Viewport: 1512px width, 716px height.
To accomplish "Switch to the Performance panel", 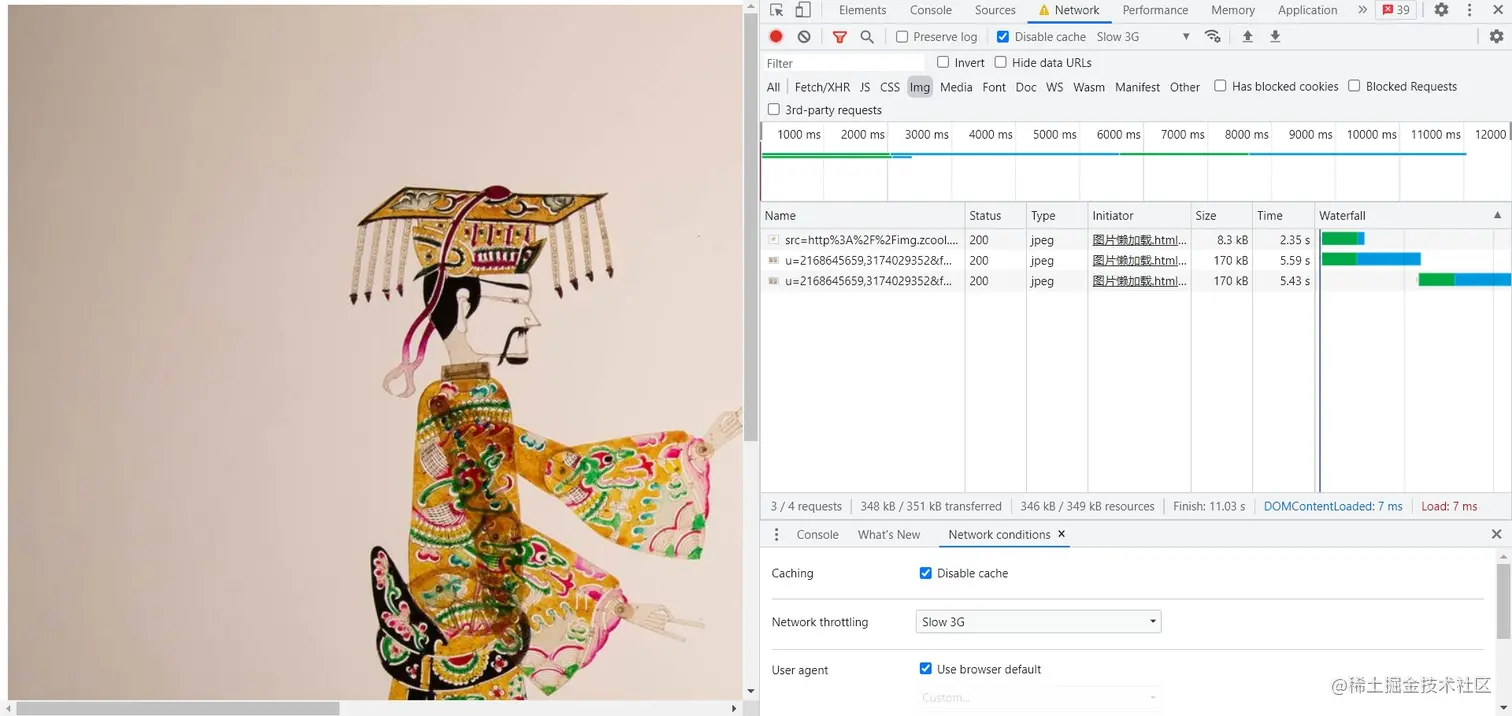I will (1155, 10).
